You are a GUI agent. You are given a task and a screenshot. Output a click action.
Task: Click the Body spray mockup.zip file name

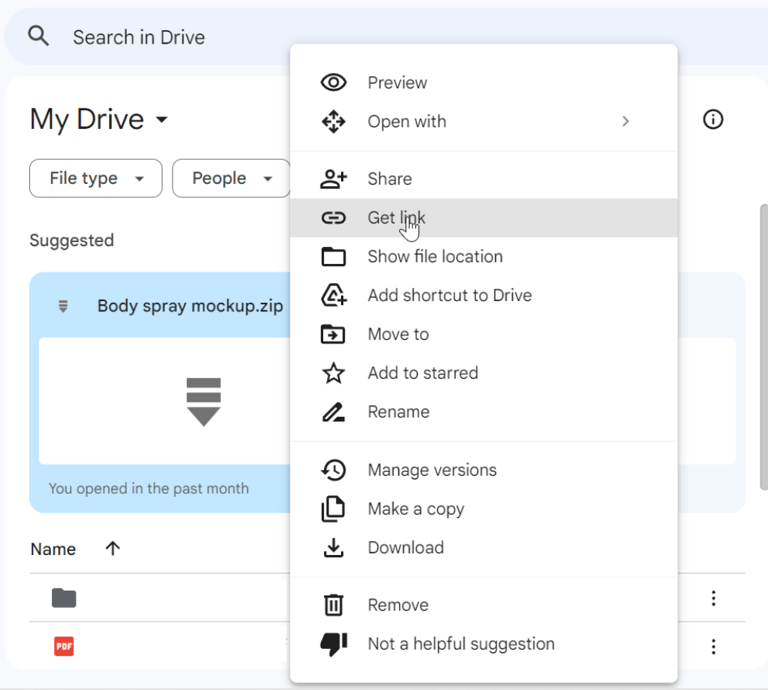(x=190, y=306)
